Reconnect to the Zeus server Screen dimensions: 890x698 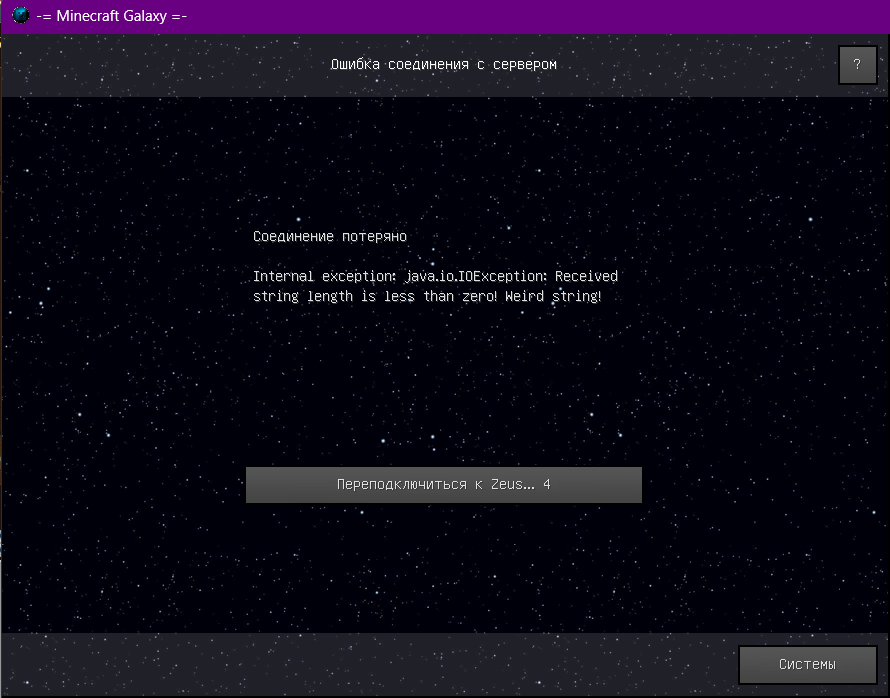pyautogui.click(x=444, y=485)
